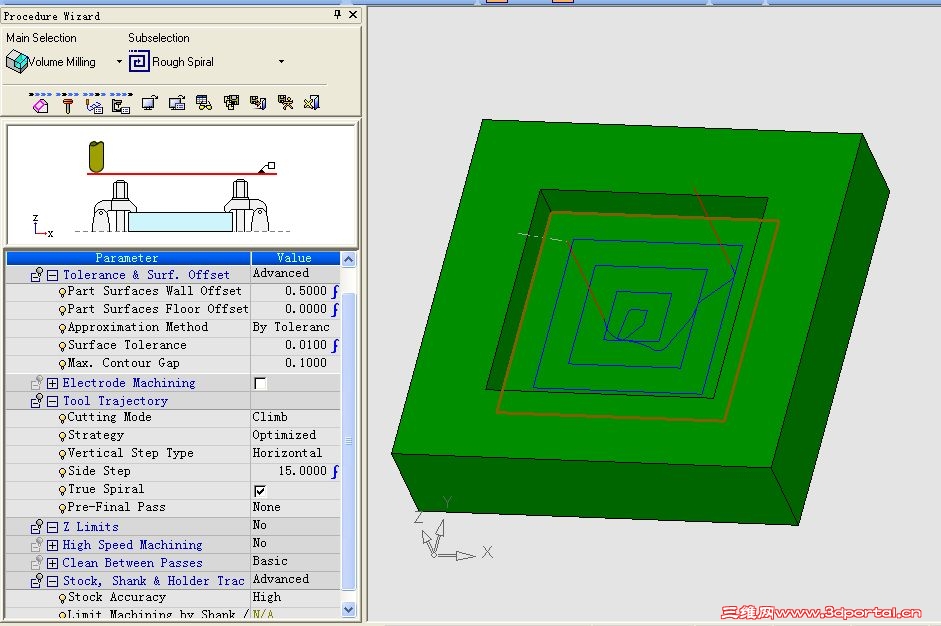Click the Rough Spiral subselection icon

click(x=139, y=61)
